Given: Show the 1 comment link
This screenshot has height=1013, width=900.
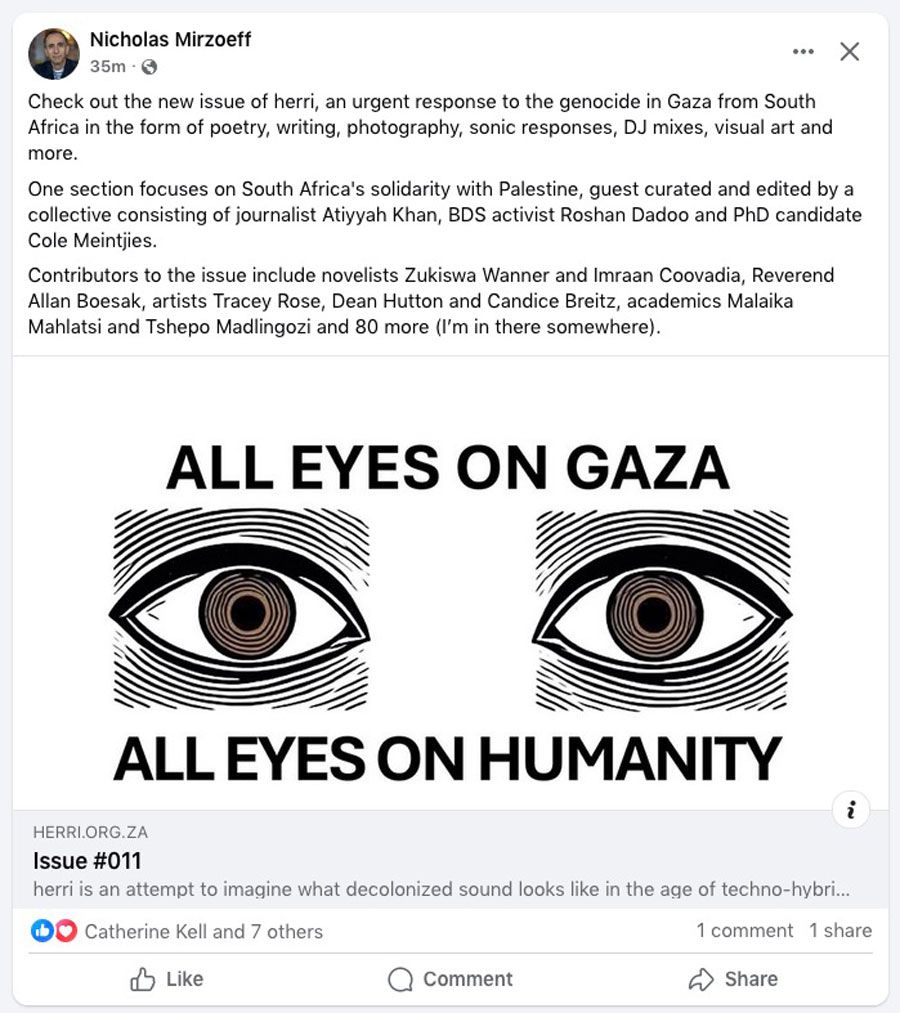Looking at the screenshot, I should point(744,930).
